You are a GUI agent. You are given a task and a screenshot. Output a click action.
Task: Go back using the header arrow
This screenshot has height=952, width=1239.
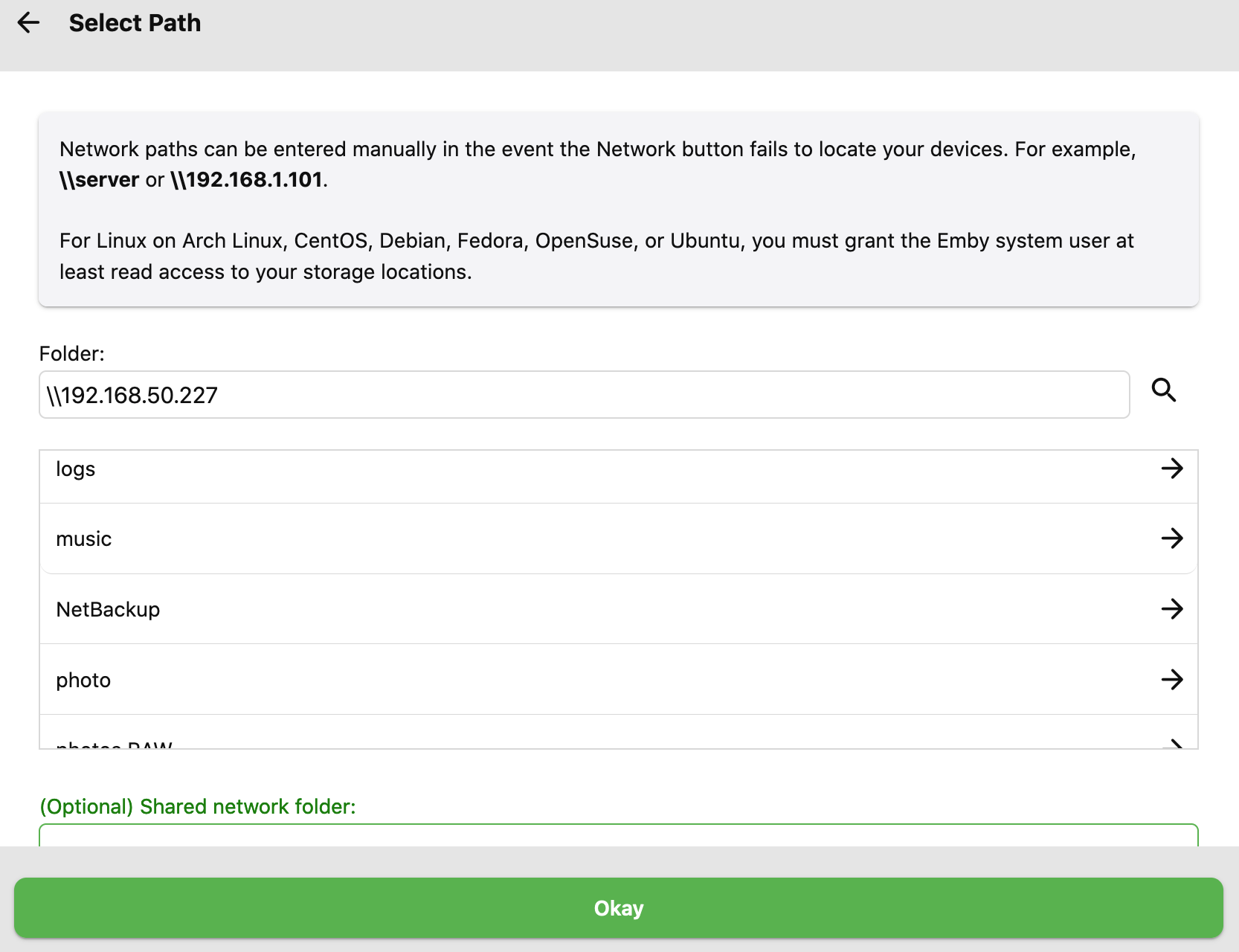click(x=28, y=23)
